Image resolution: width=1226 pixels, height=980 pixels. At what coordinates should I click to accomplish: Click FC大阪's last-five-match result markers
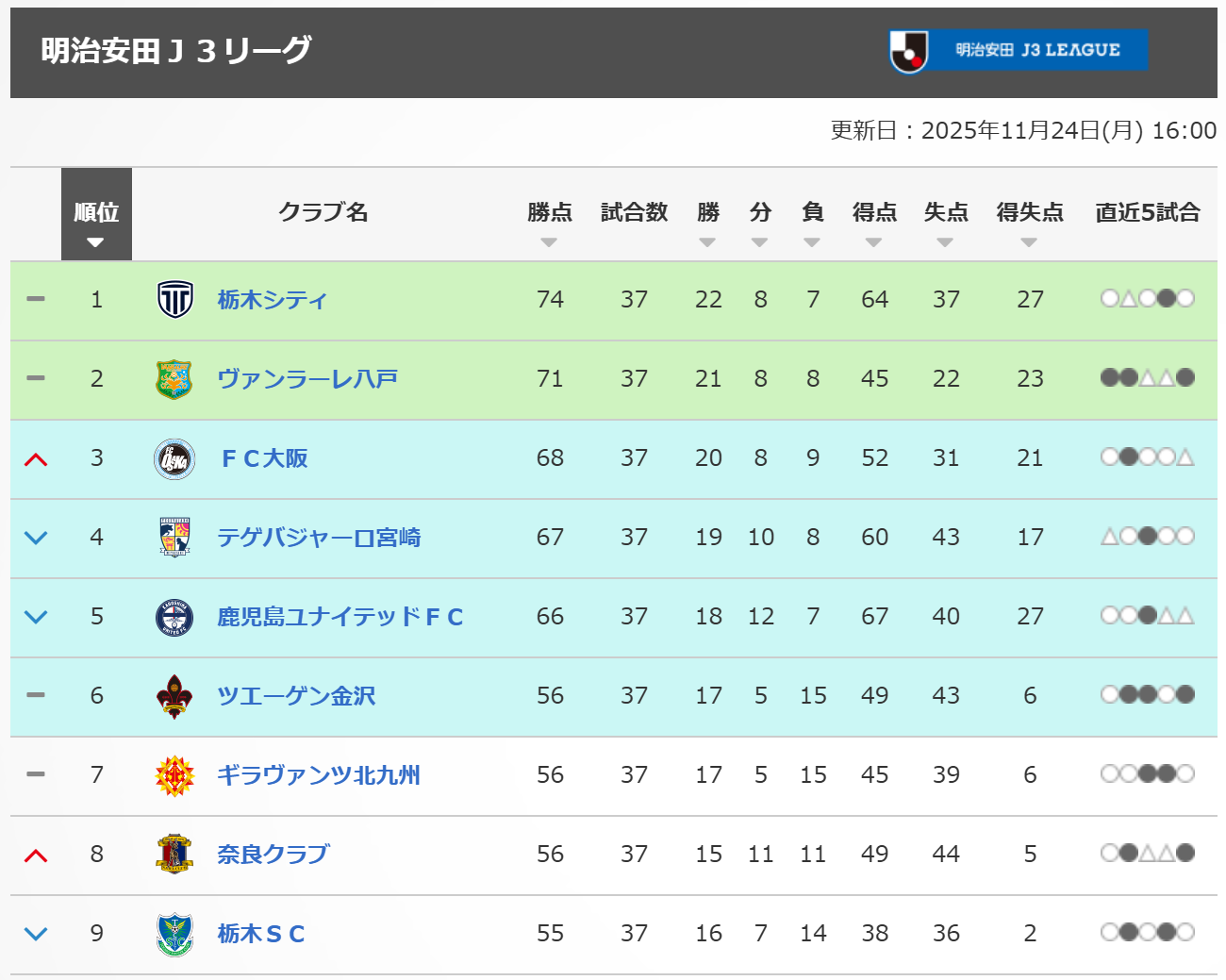[x=1147, y=457]
